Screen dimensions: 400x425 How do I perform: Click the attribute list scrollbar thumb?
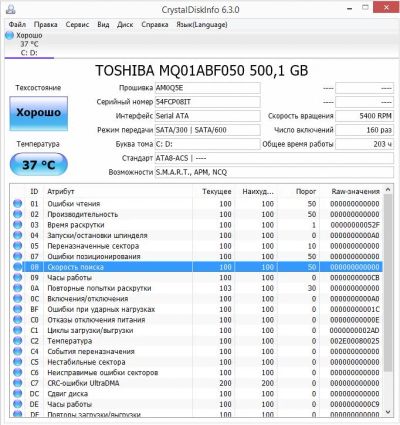click(388, 283)
